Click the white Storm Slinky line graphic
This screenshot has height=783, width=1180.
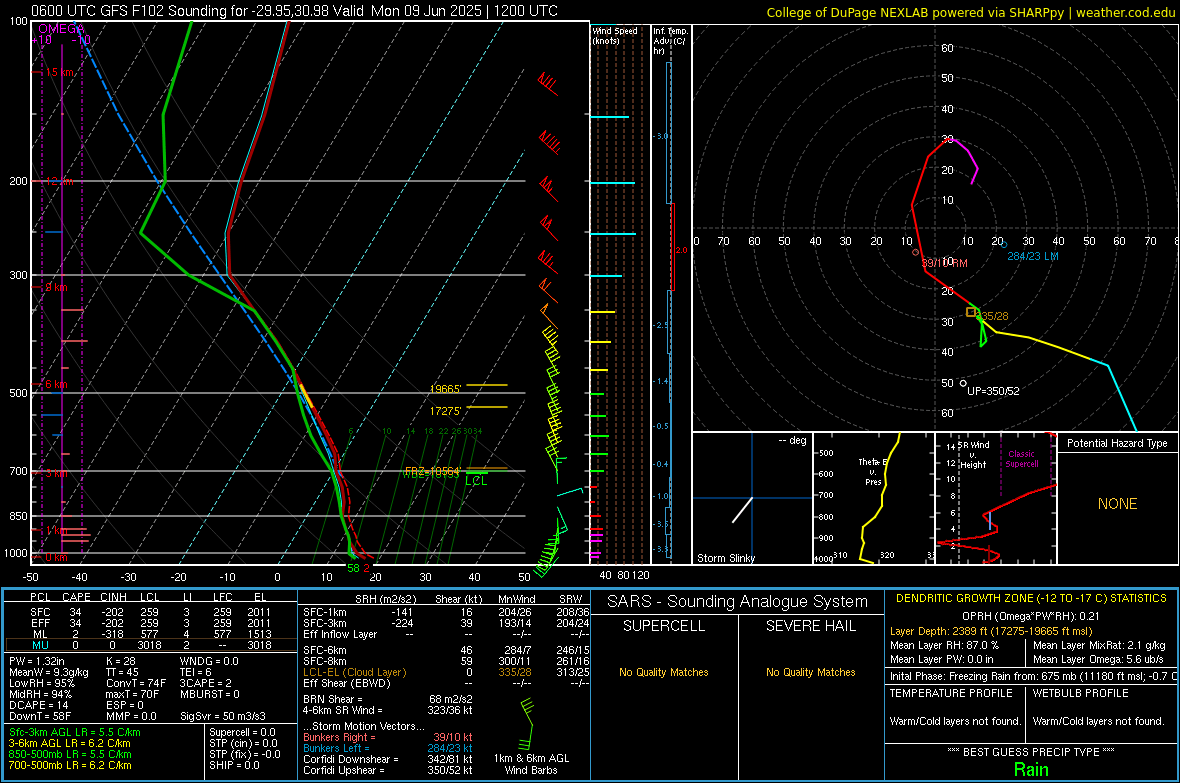pyautogui.click(x=742, y=510)
